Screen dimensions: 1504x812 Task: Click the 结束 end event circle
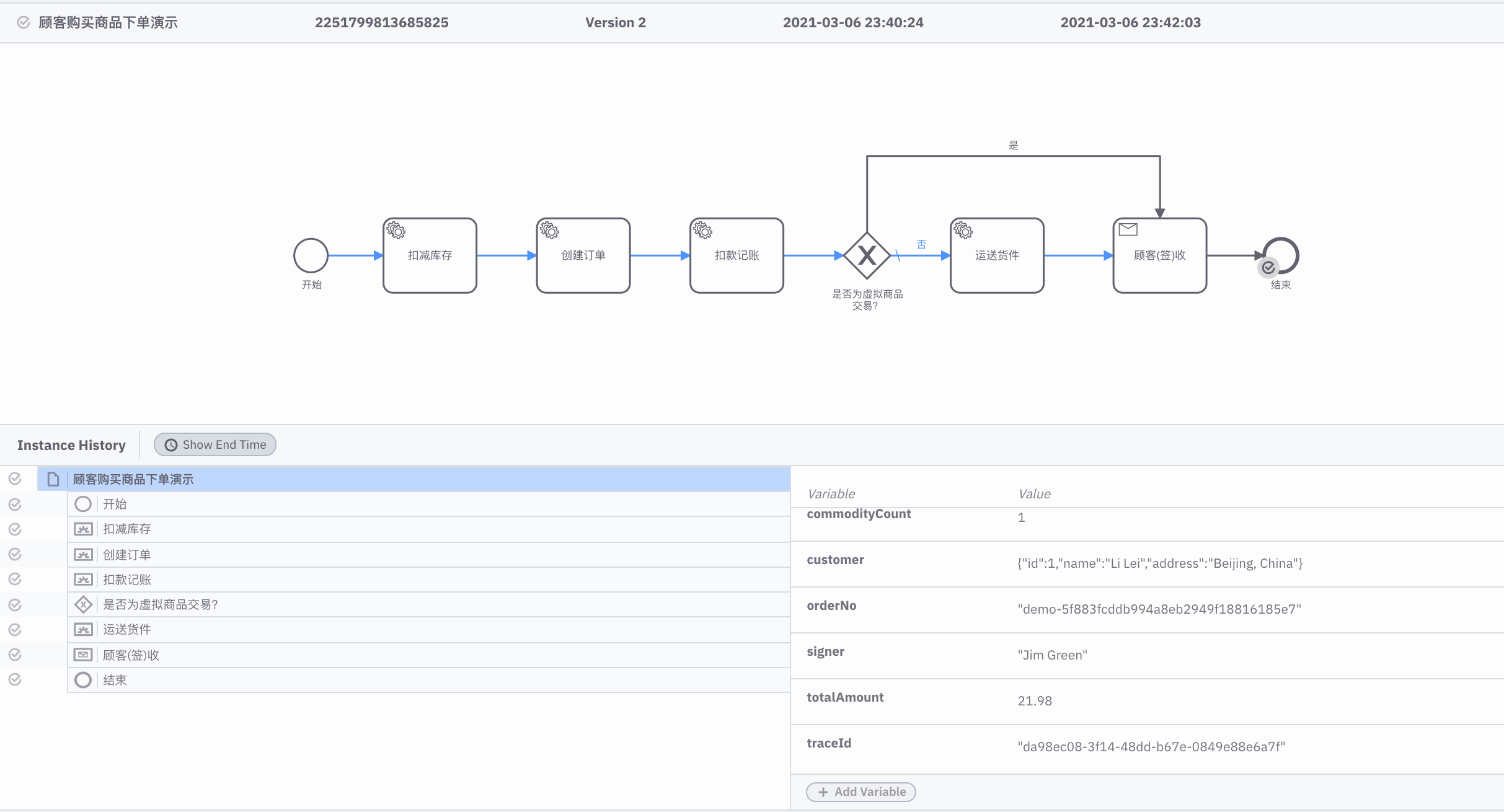pyautogui.click(x=1281, y=255)
